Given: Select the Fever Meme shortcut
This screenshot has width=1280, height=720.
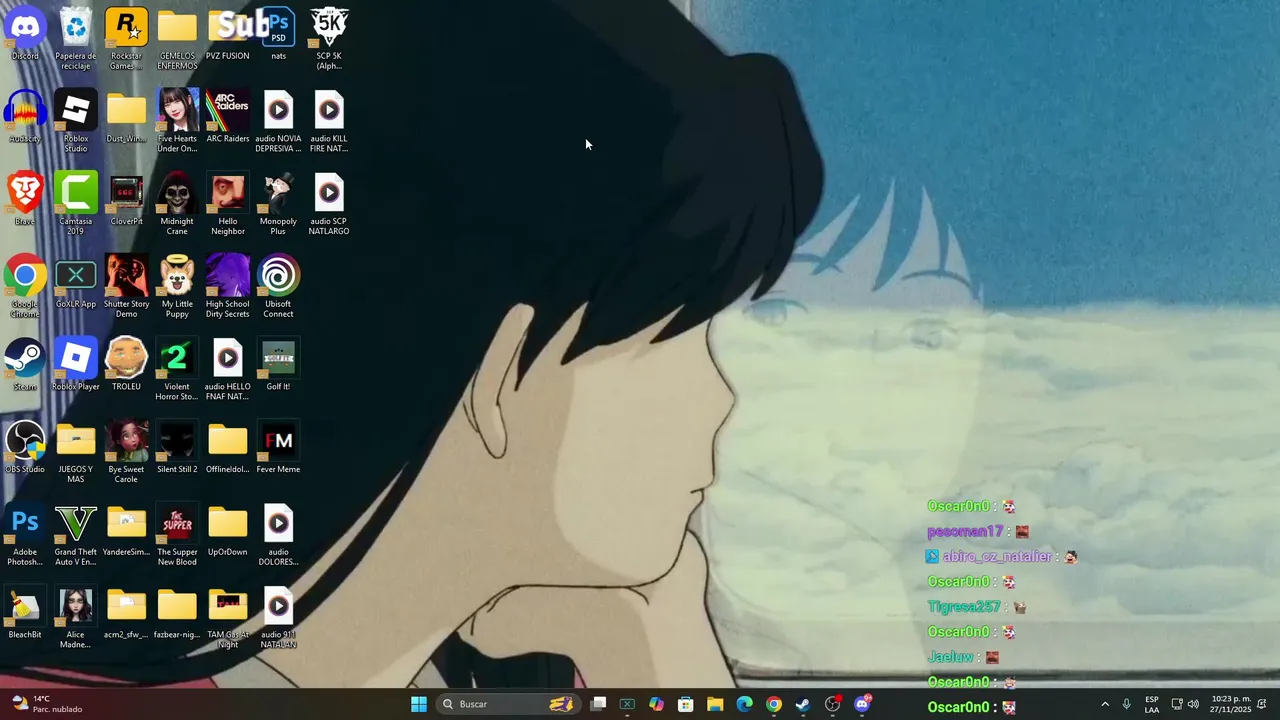Looking at the screenshot, I should (x=278, y=448).
